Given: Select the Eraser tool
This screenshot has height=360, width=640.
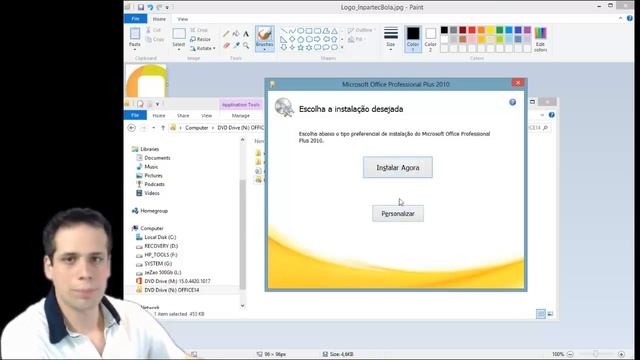Looking at the screenshot, I should (226, 45).
